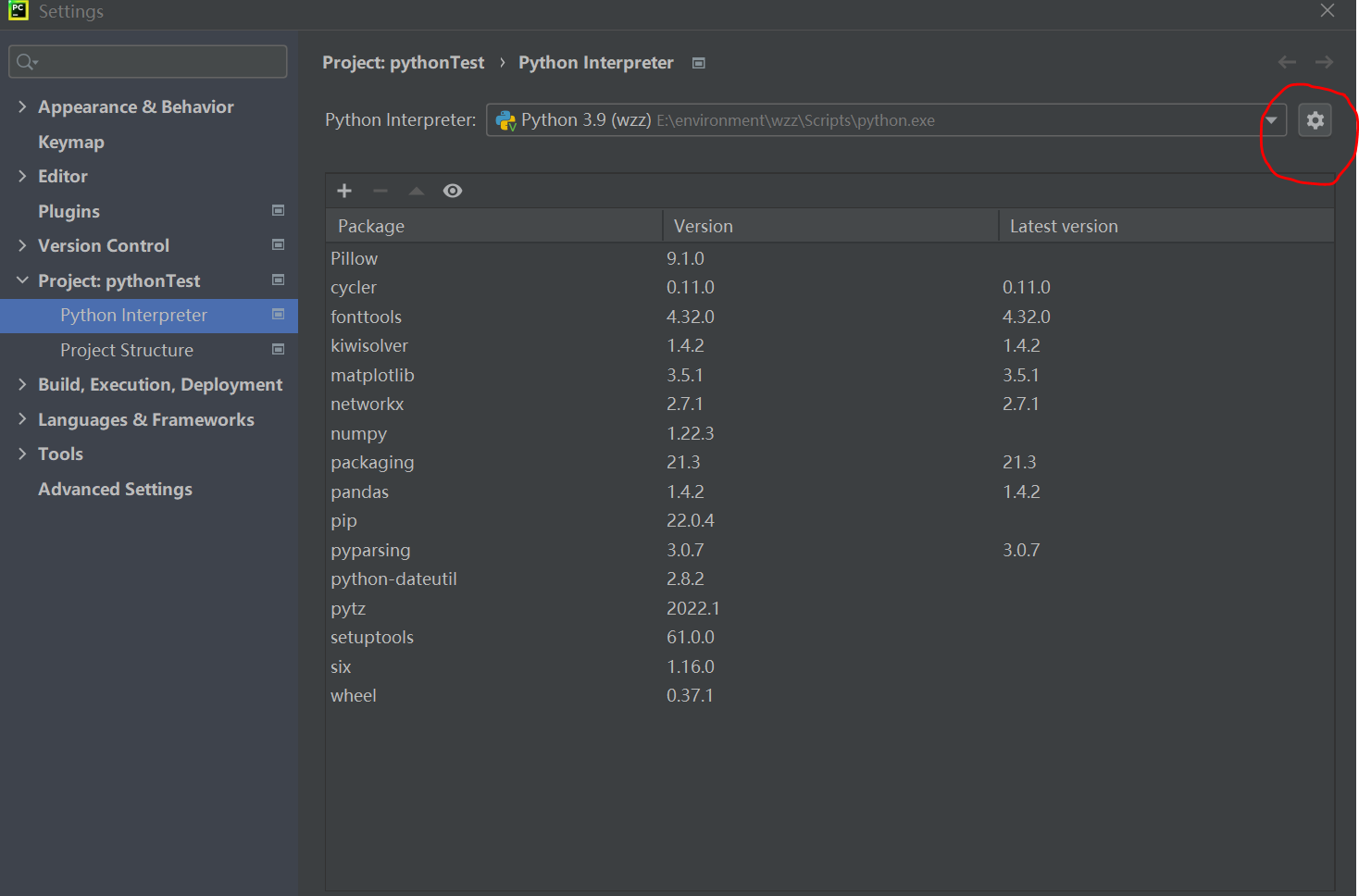Image resolution: width=1359 pixels, height=896 pixels.
Task: Click version 61.0.0 of setuptools
Action: coord(691,637)
